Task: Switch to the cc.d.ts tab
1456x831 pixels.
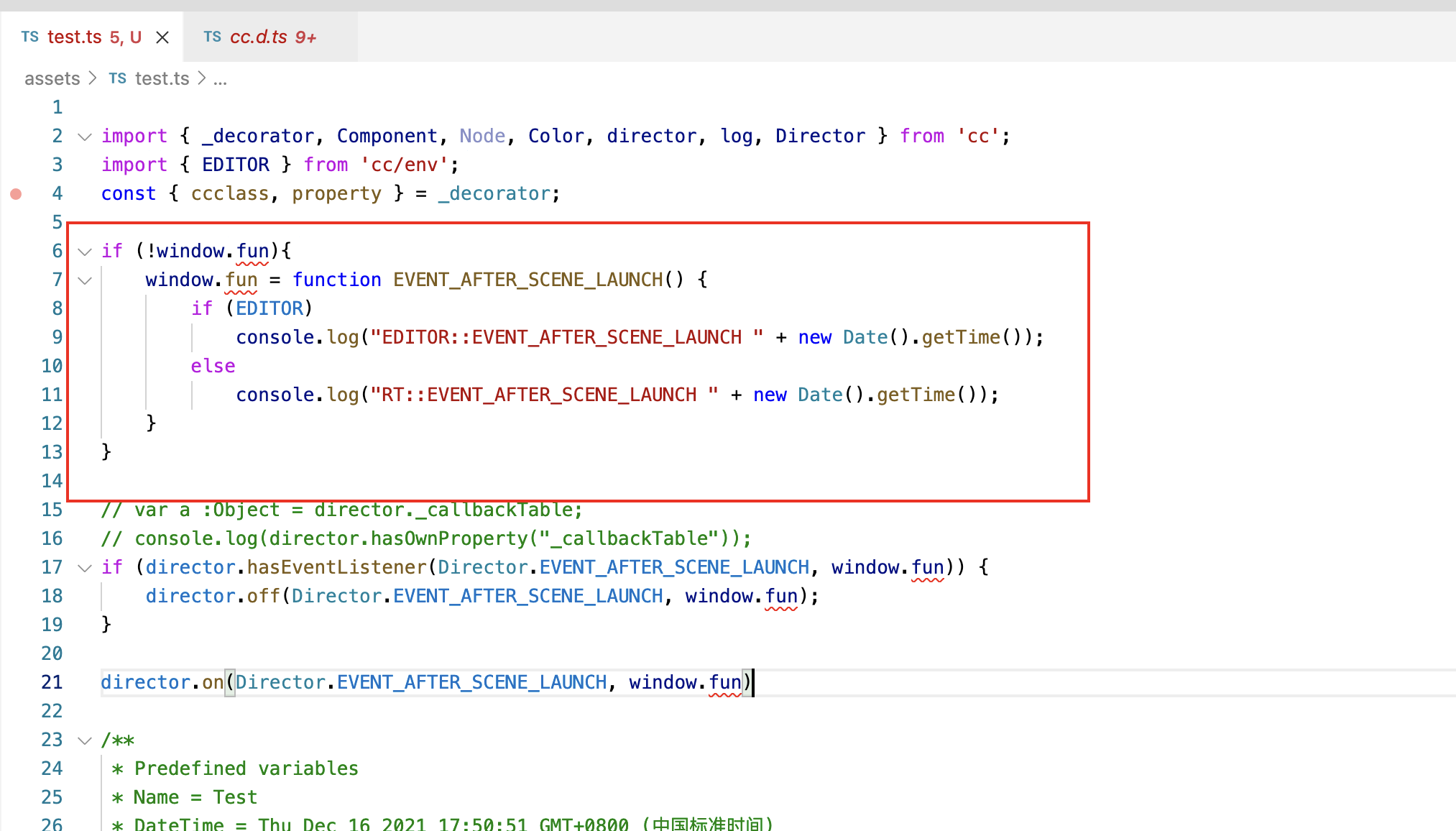Action: pos(259,37)
